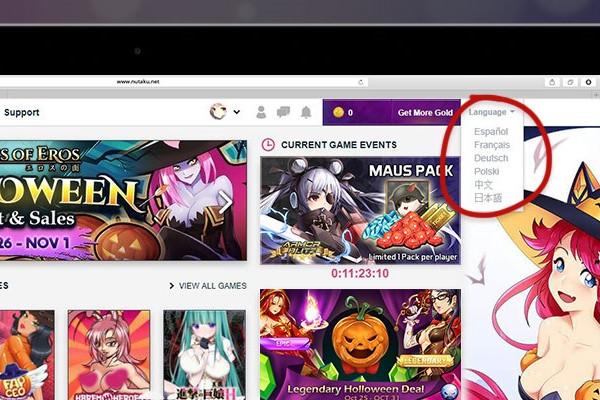Open the chat messages icon
Screen dimensions: 600x400
pos(283,112)
